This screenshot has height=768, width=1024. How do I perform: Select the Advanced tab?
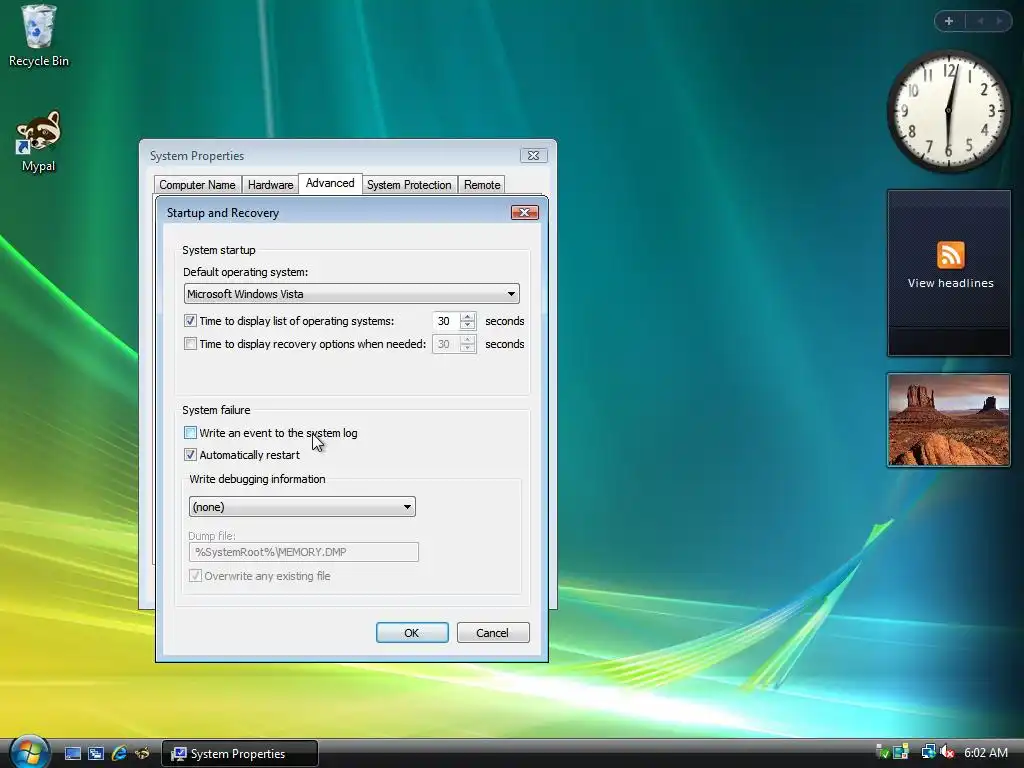[330, 184]
